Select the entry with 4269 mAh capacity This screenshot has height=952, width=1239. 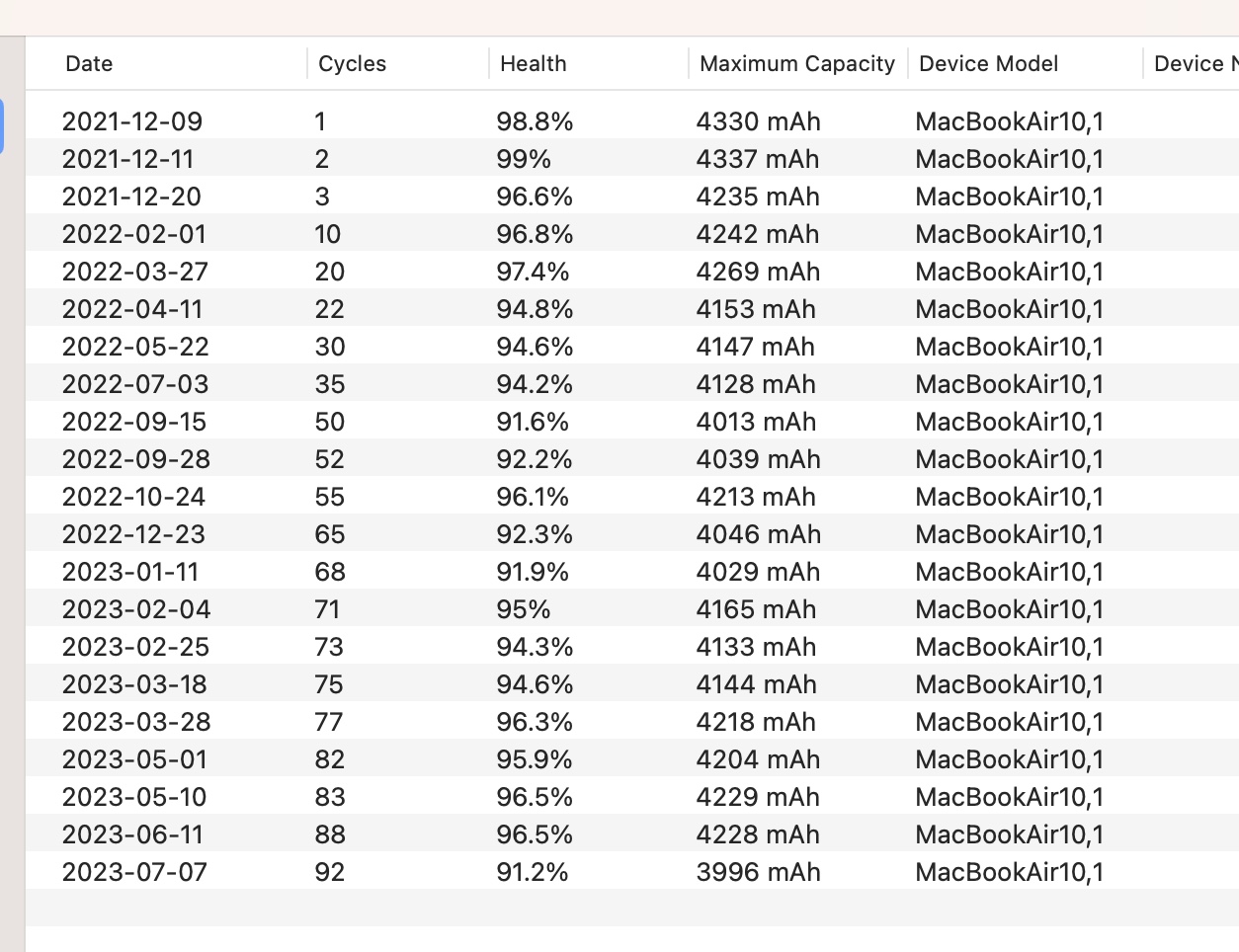point(758,272)
